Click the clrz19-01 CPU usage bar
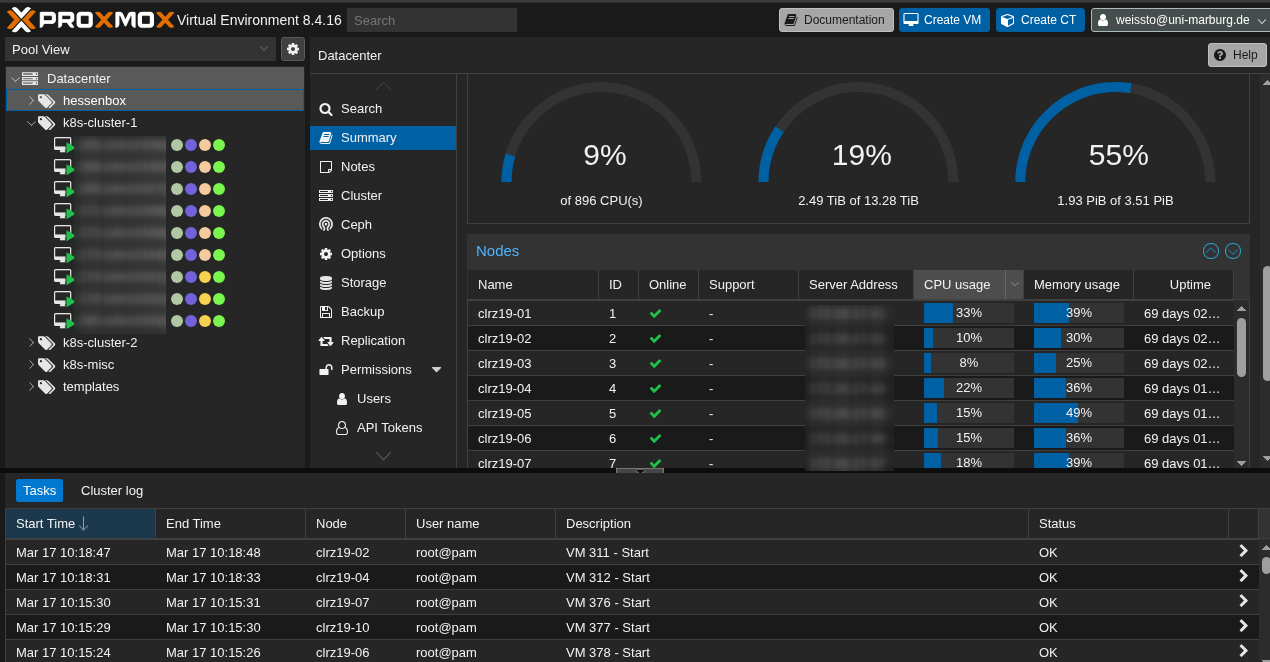 coord(968,313)
